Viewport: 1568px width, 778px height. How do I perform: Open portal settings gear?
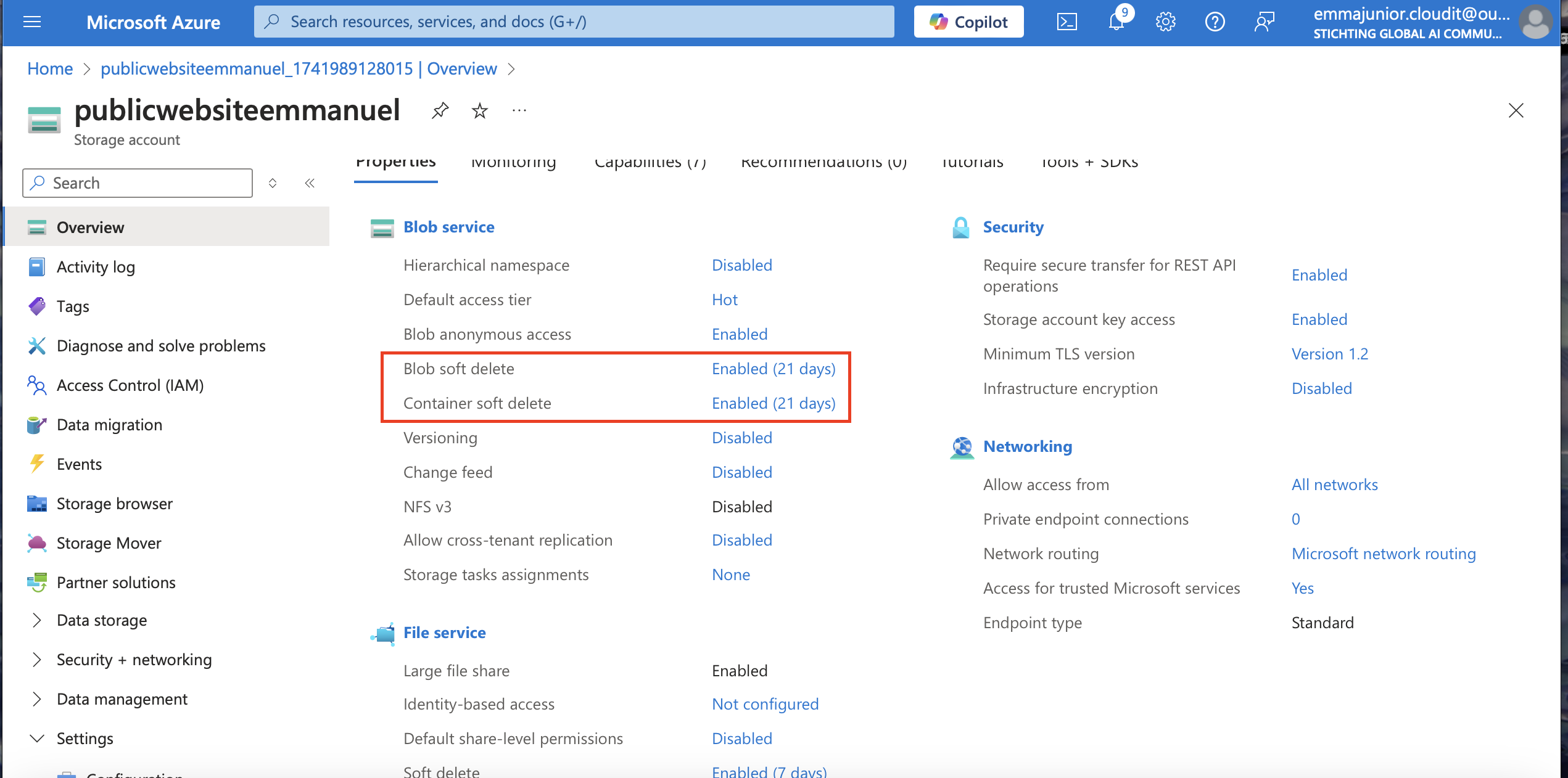tap(1166, 22)
